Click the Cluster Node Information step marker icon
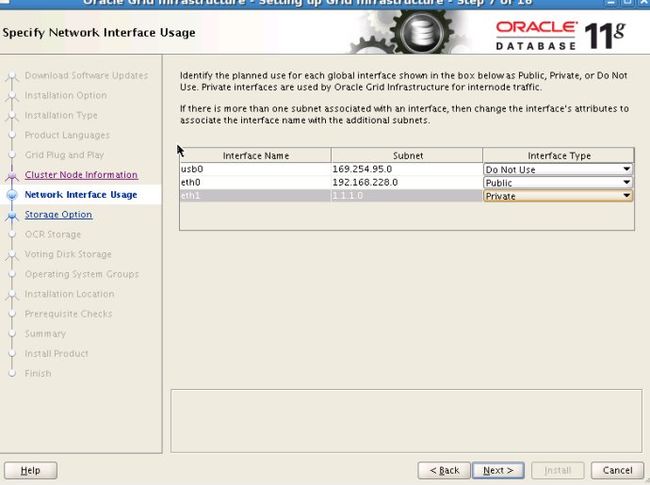Screen dimensions: 650x485 (x=12, y=176)
